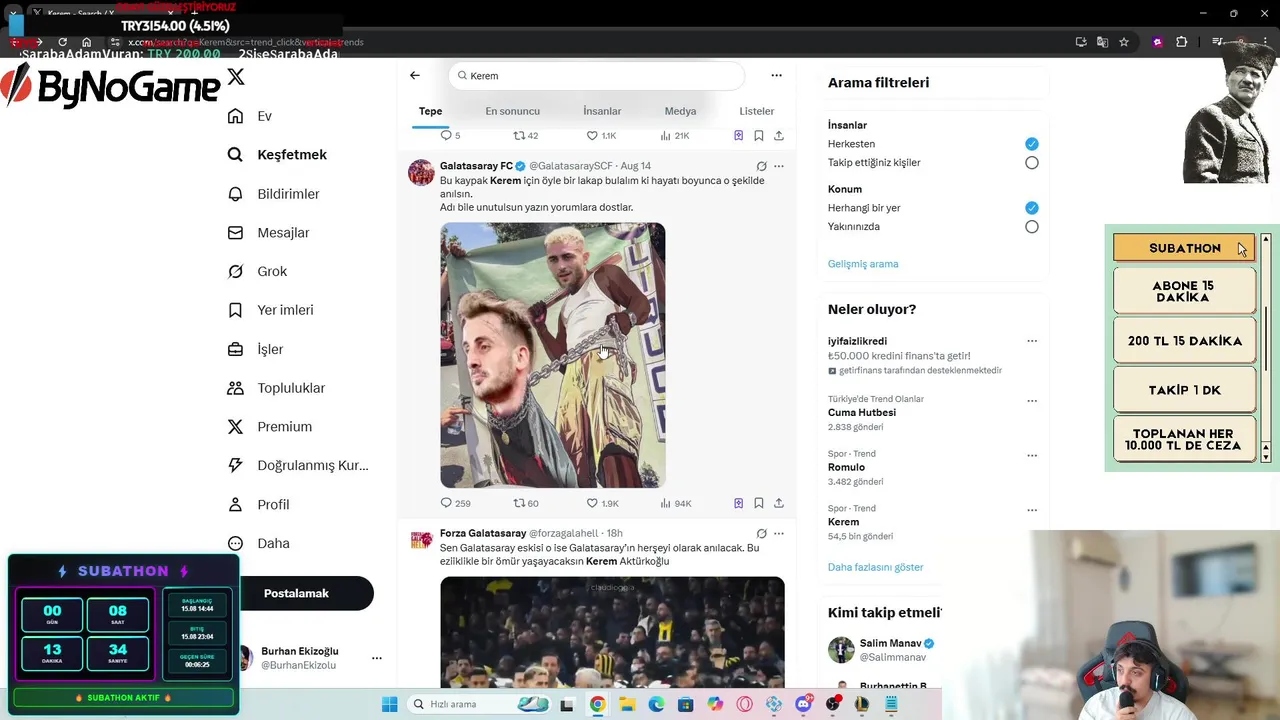Open Opera browser from the taskbar
This screenshot has height=720, width=1280.
pos(744,704)
